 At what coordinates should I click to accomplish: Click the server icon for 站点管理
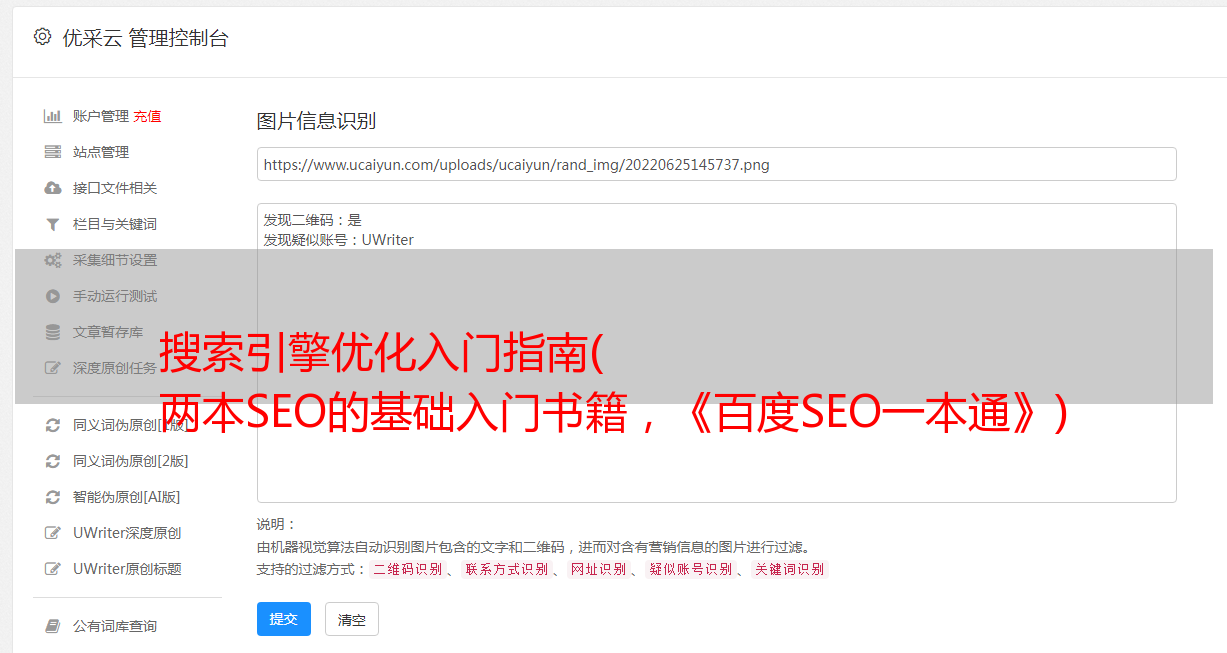(53, 152)
